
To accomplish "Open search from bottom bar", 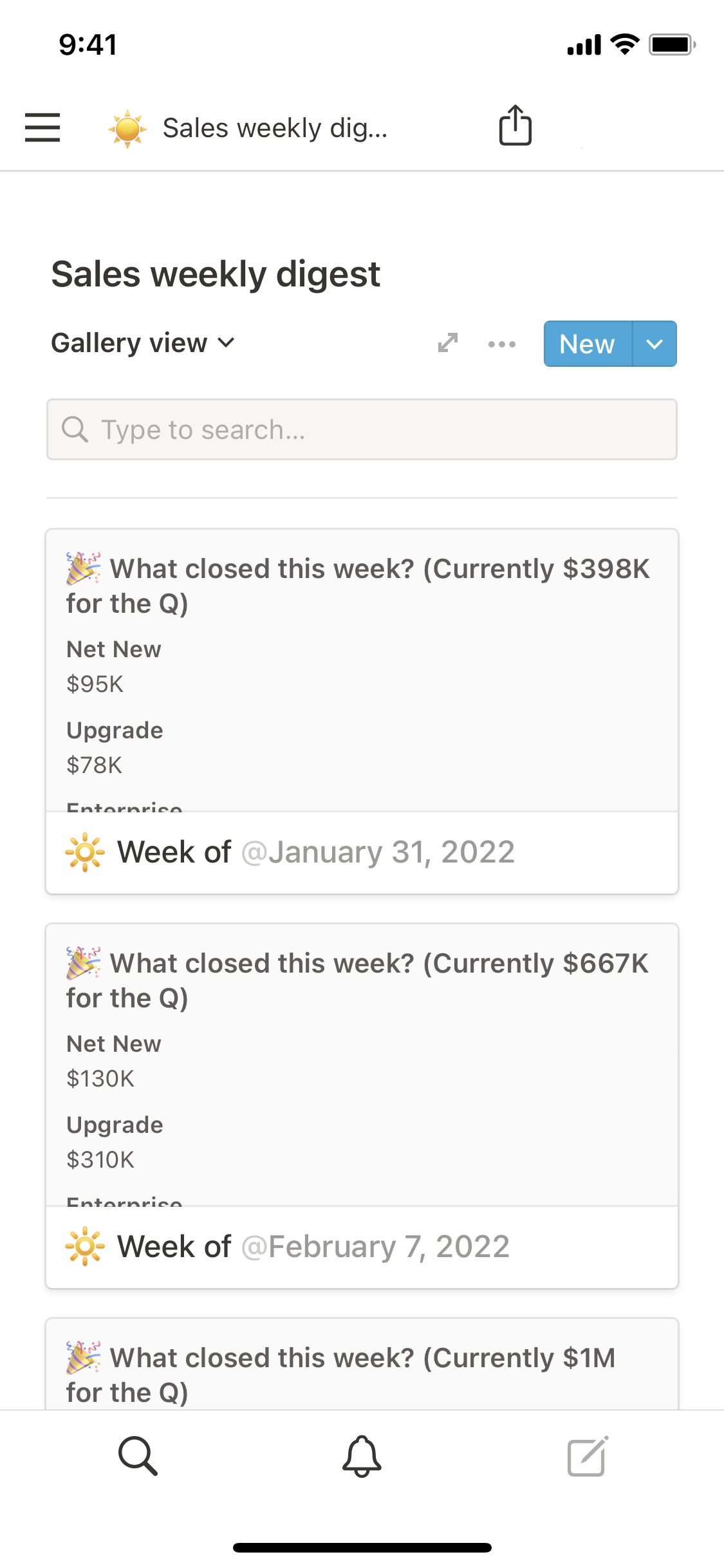I will [x=138, y=1455].
